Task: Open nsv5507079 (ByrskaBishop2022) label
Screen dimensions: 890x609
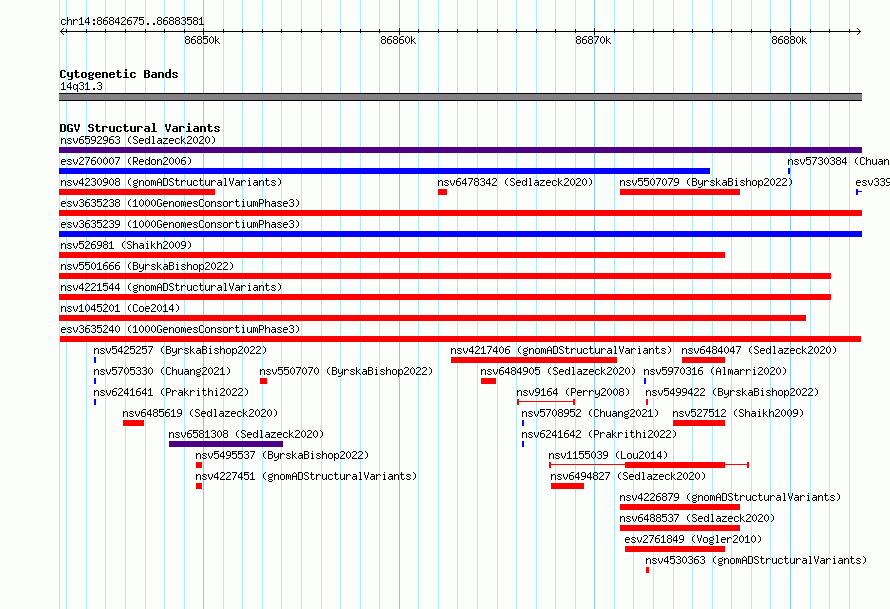Action: coord(706,182)
